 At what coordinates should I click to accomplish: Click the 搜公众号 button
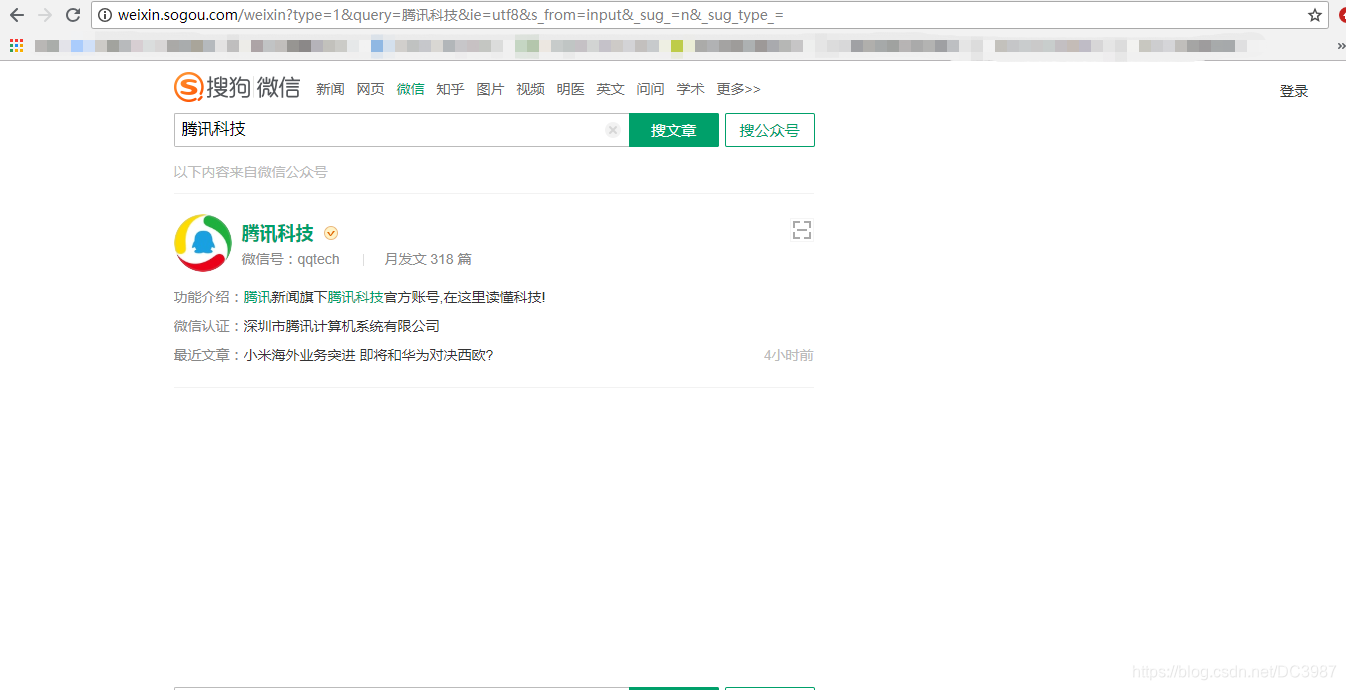[770, 130]
